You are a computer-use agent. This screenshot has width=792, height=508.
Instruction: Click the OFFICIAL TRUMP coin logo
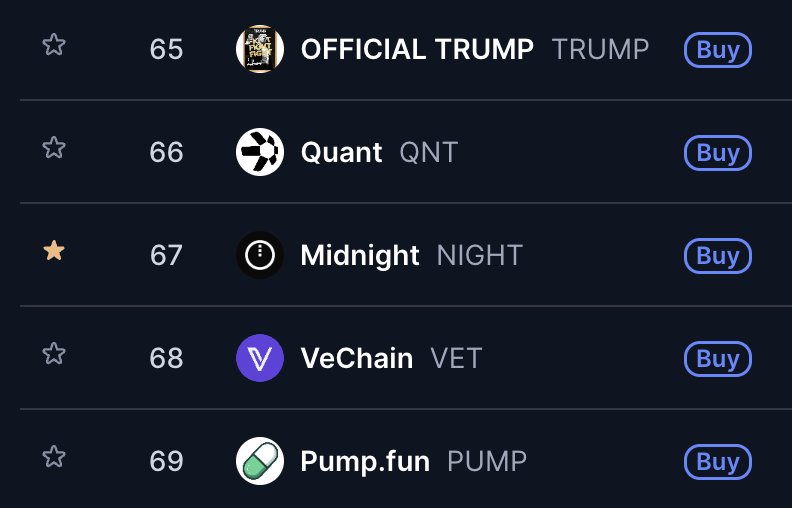click(x=260, y=49)
